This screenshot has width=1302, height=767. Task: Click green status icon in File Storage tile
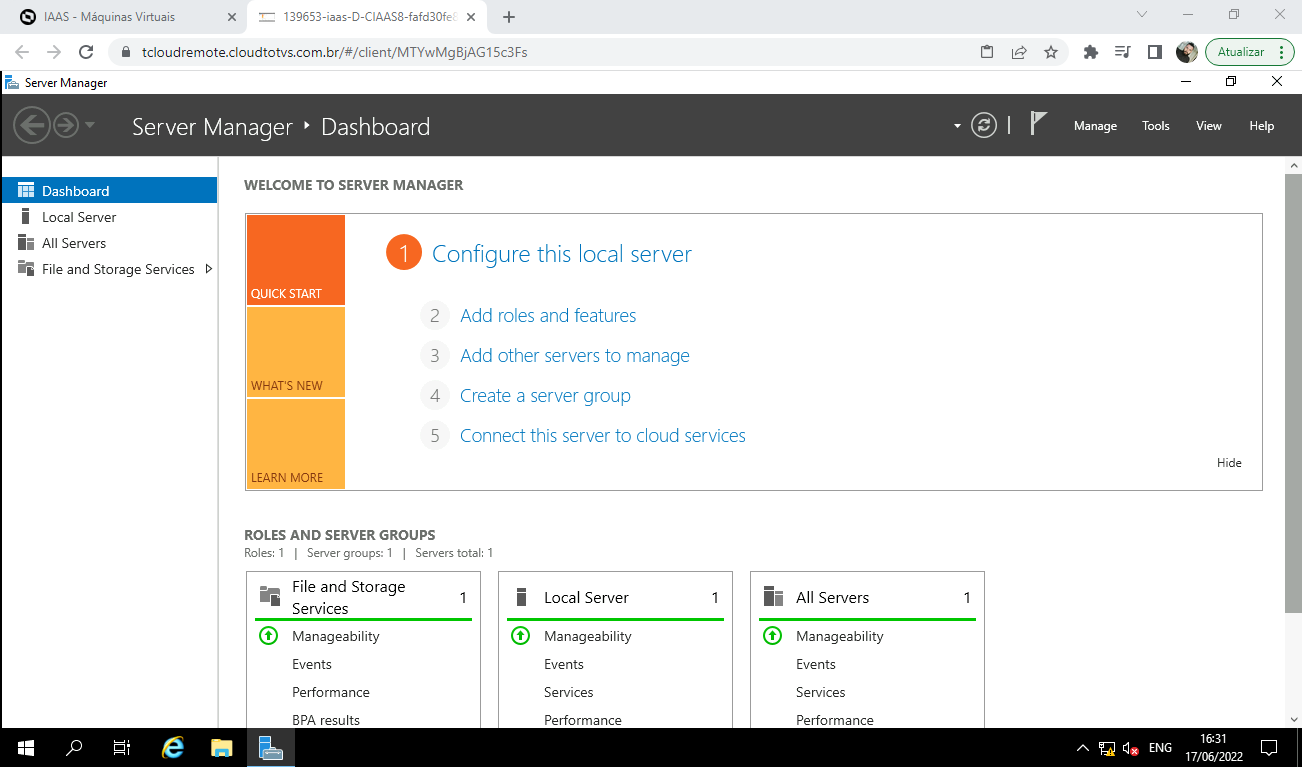(268, 636)
